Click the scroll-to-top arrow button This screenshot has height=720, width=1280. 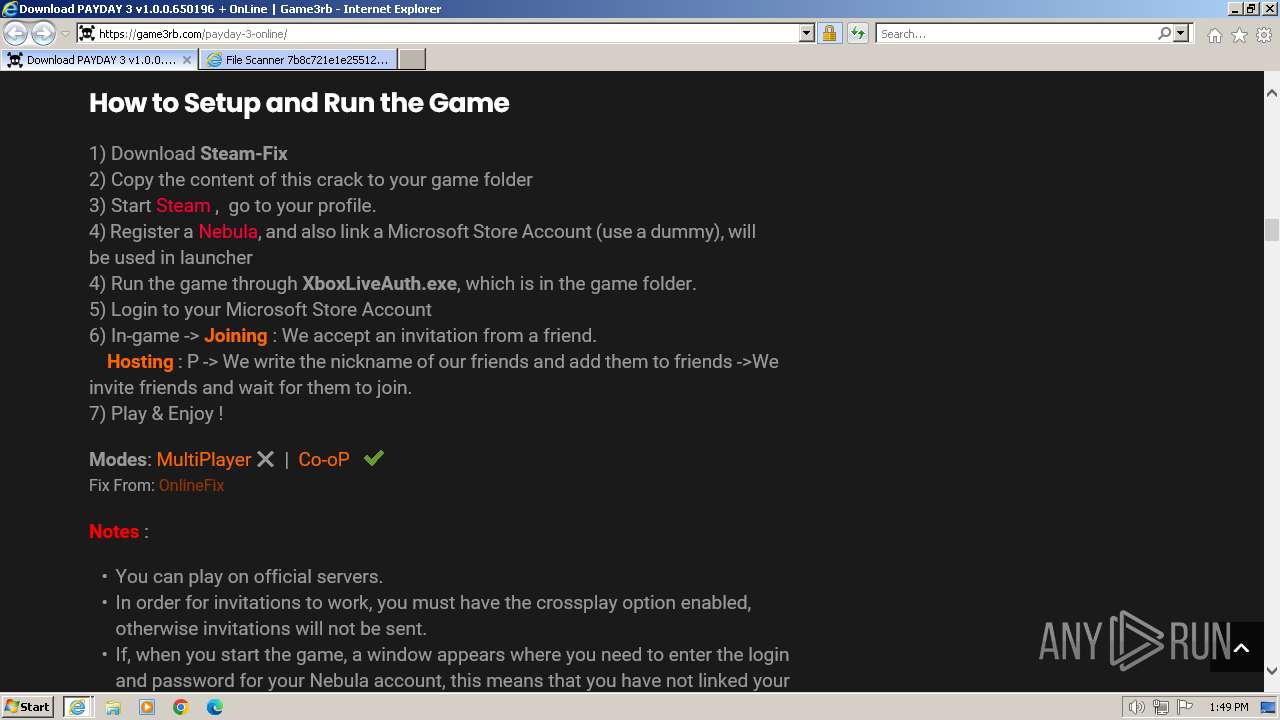(x=1241, y=647)
